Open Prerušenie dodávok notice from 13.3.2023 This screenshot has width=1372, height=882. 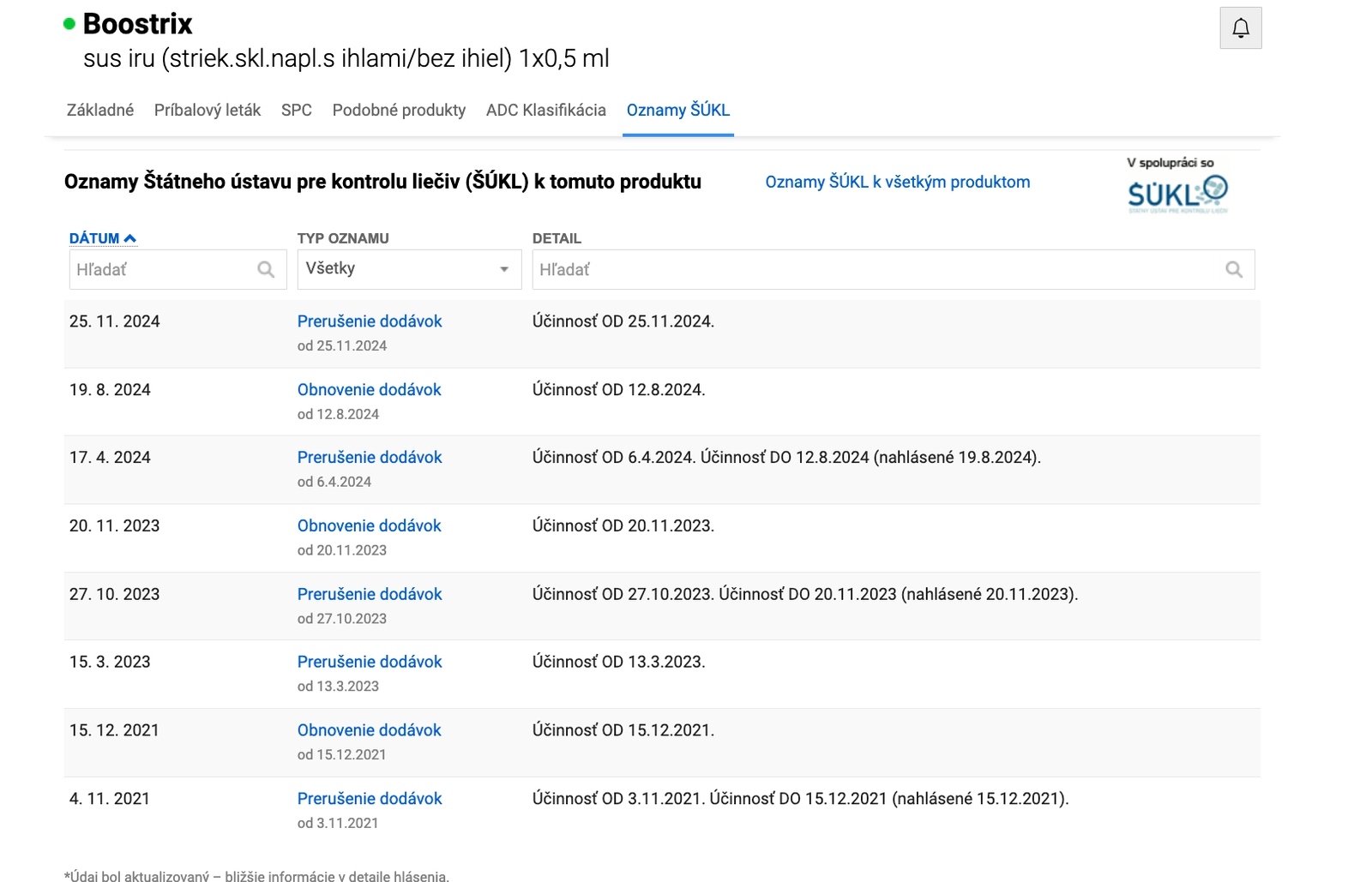tap(370, 662)
